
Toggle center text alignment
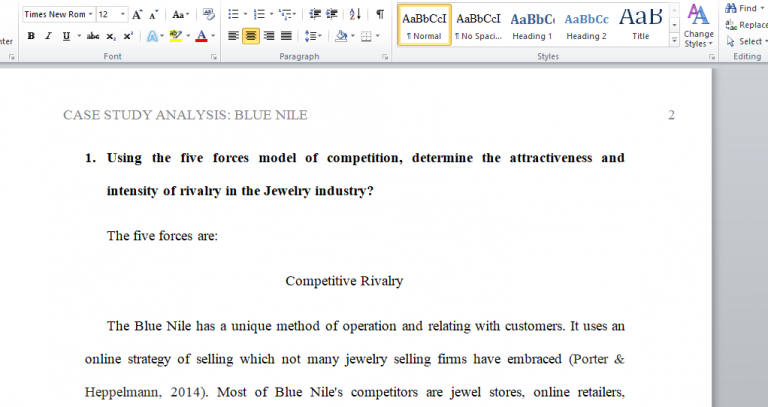[251, 36]
